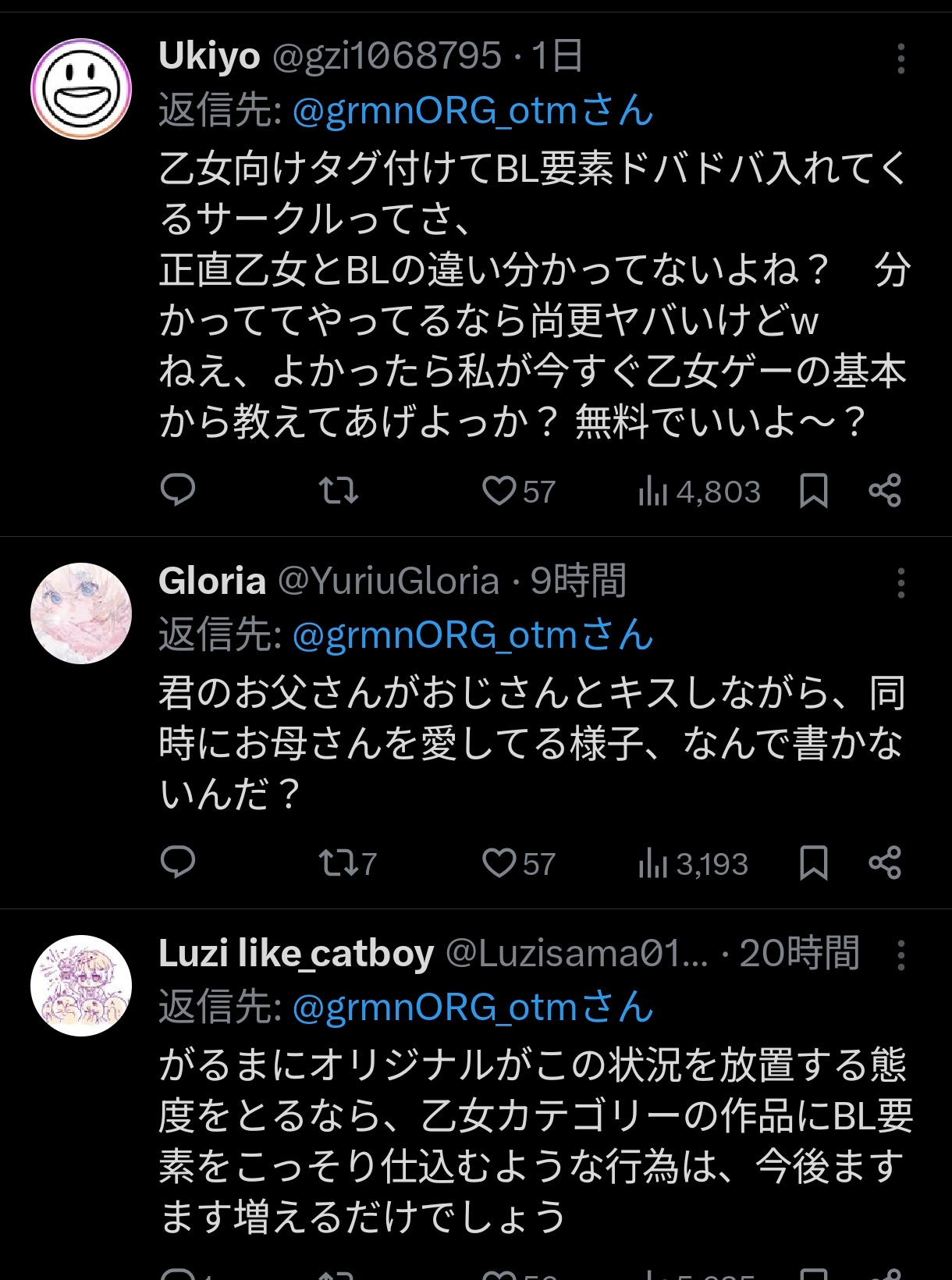The image size is (952, 1280).
Task: Share Gloria's tweet
Action: click(885, 863)
